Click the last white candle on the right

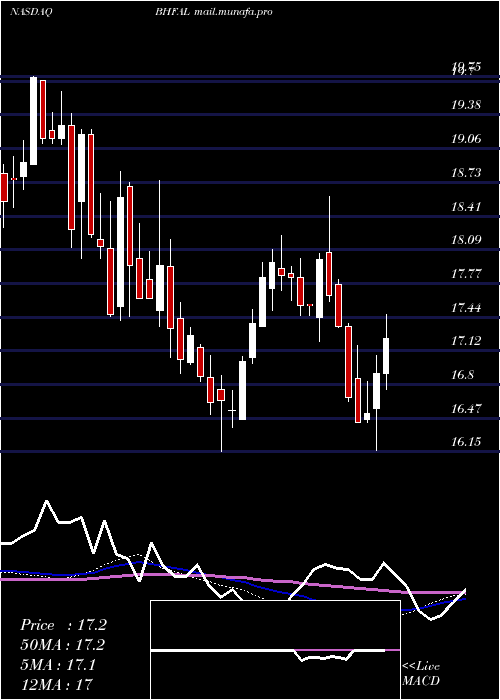click(x=386, y=356)
